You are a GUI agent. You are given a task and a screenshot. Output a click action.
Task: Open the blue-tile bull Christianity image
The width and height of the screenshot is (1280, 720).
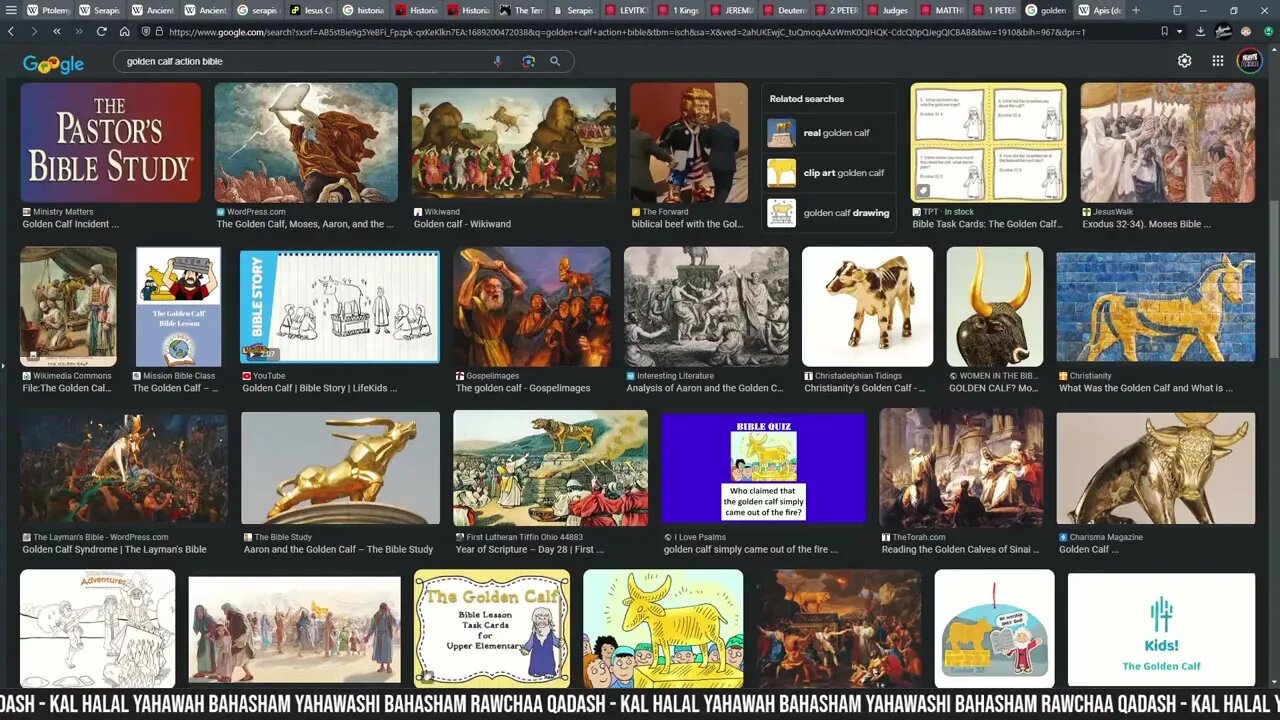click(1155, 306)
